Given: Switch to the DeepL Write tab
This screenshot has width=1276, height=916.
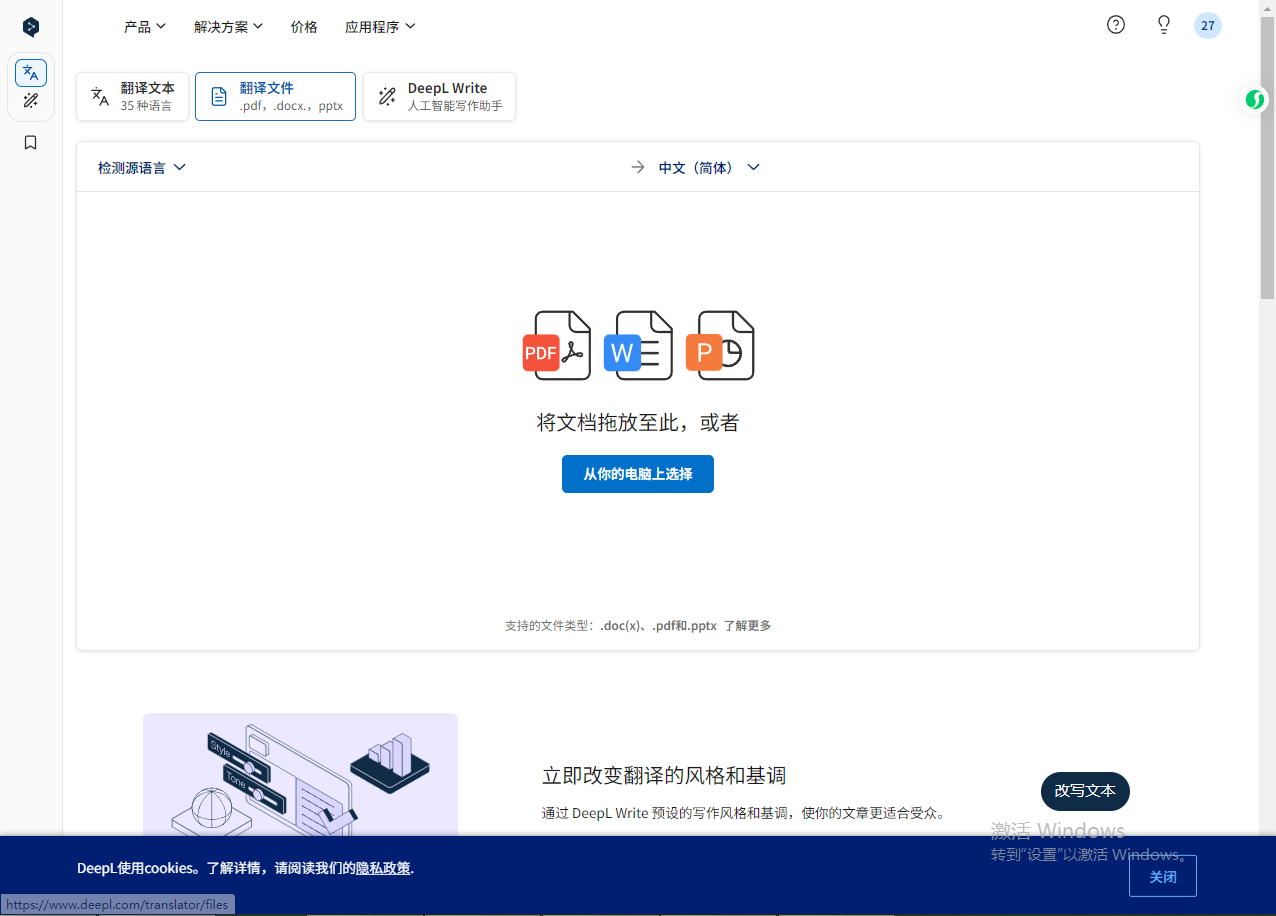Looking at the screenshot, I should point(439,96).
